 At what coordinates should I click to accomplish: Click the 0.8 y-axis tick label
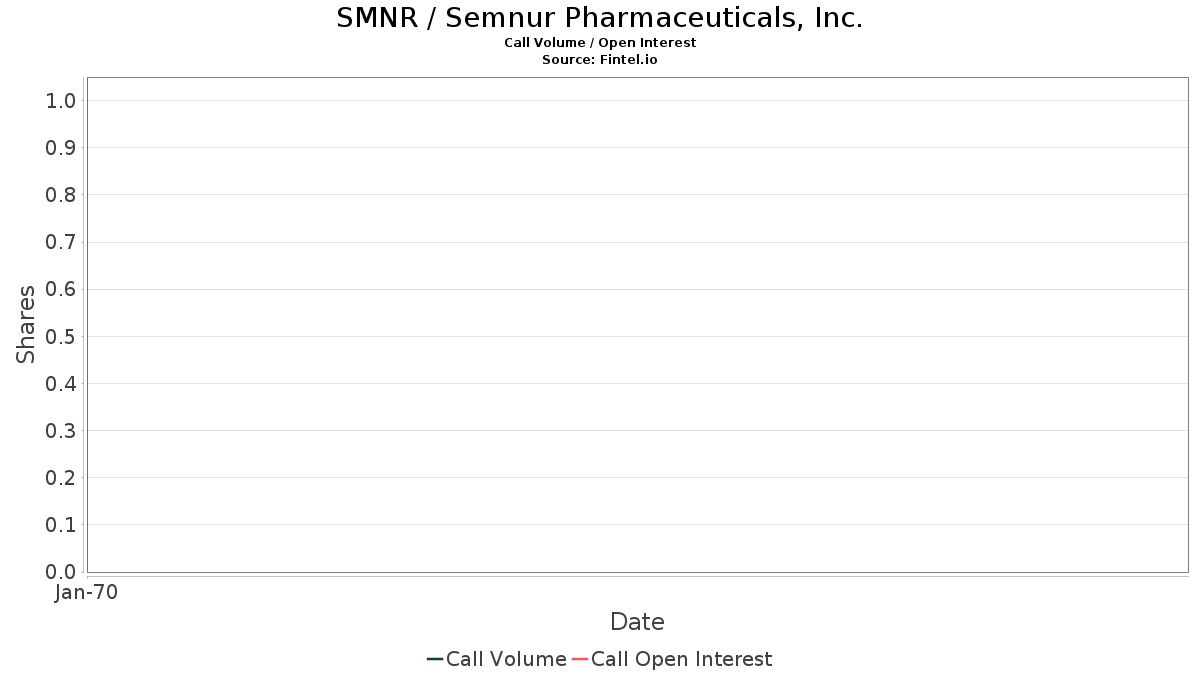point(61,195)
